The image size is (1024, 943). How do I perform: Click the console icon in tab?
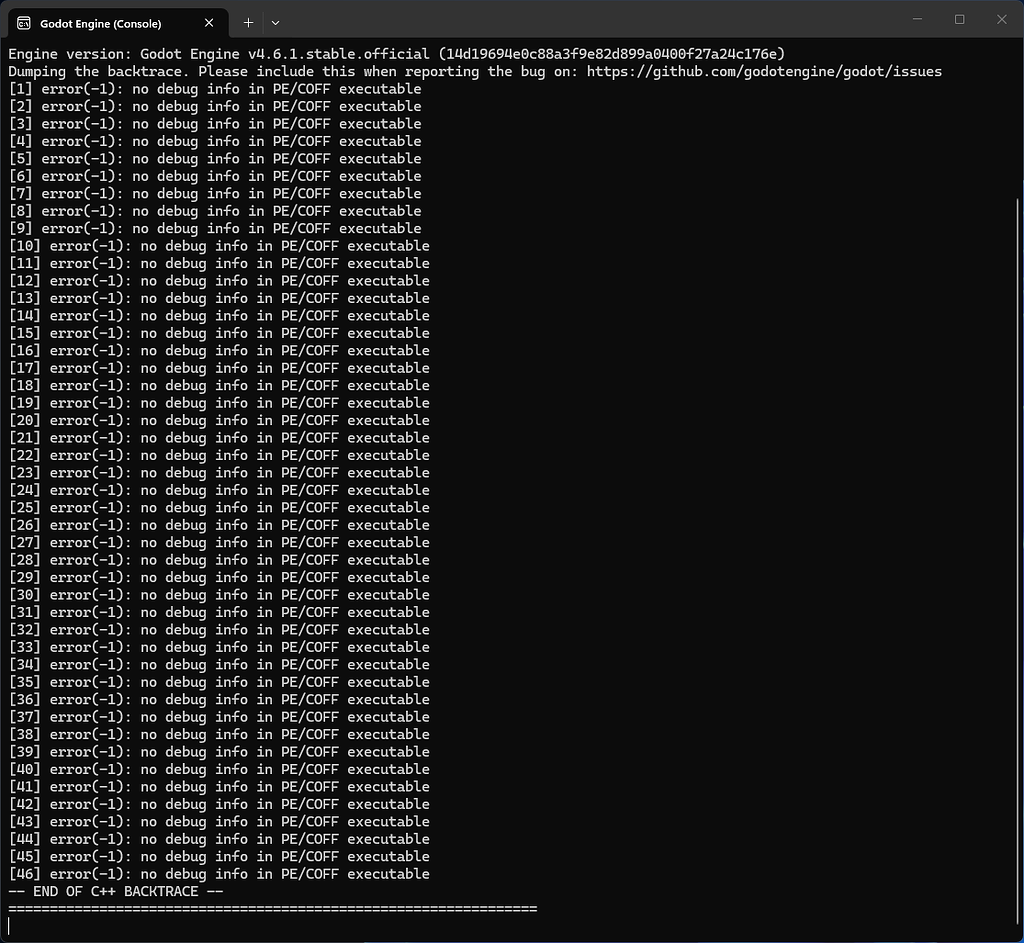(x=24, y=24)
